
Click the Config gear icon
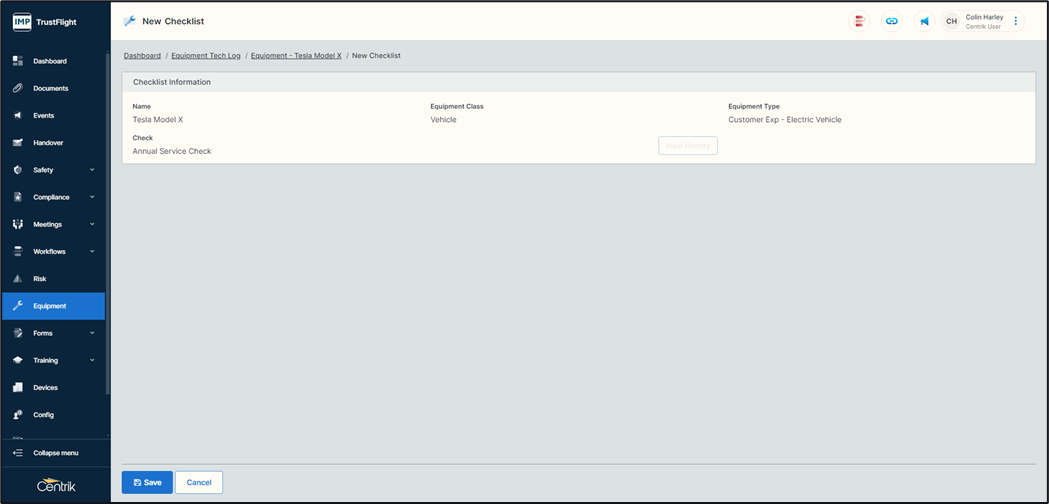coord(18,415)
